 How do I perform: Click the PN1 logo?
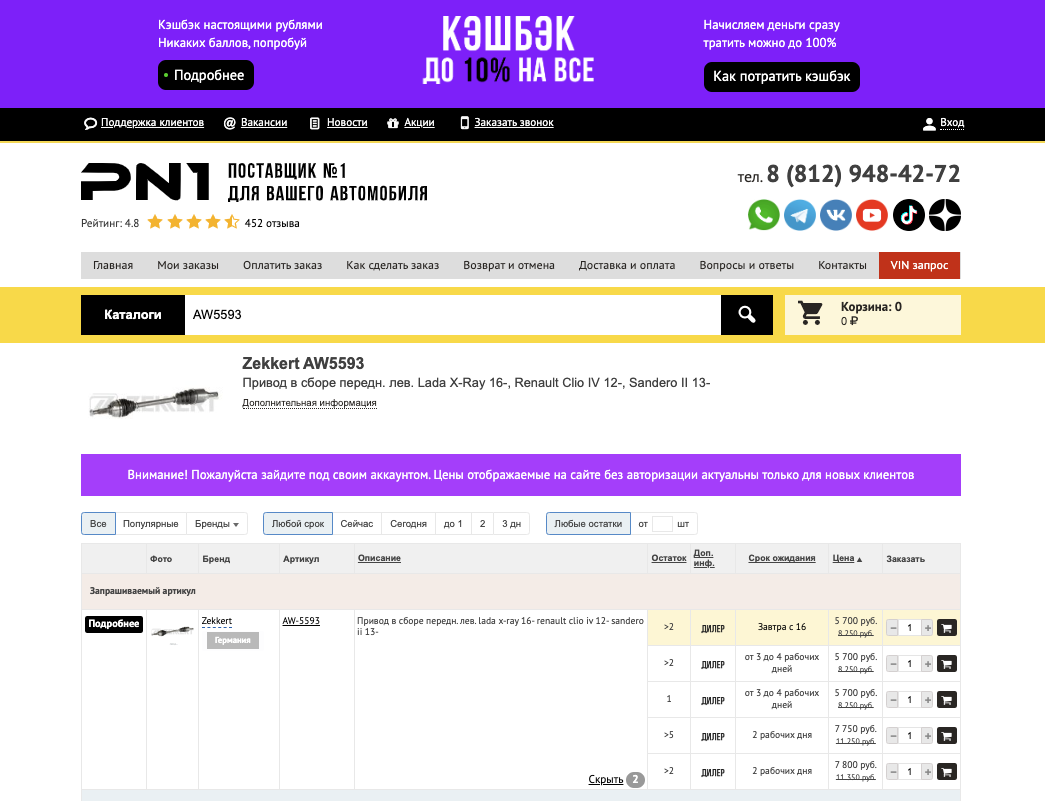(145, 181)
